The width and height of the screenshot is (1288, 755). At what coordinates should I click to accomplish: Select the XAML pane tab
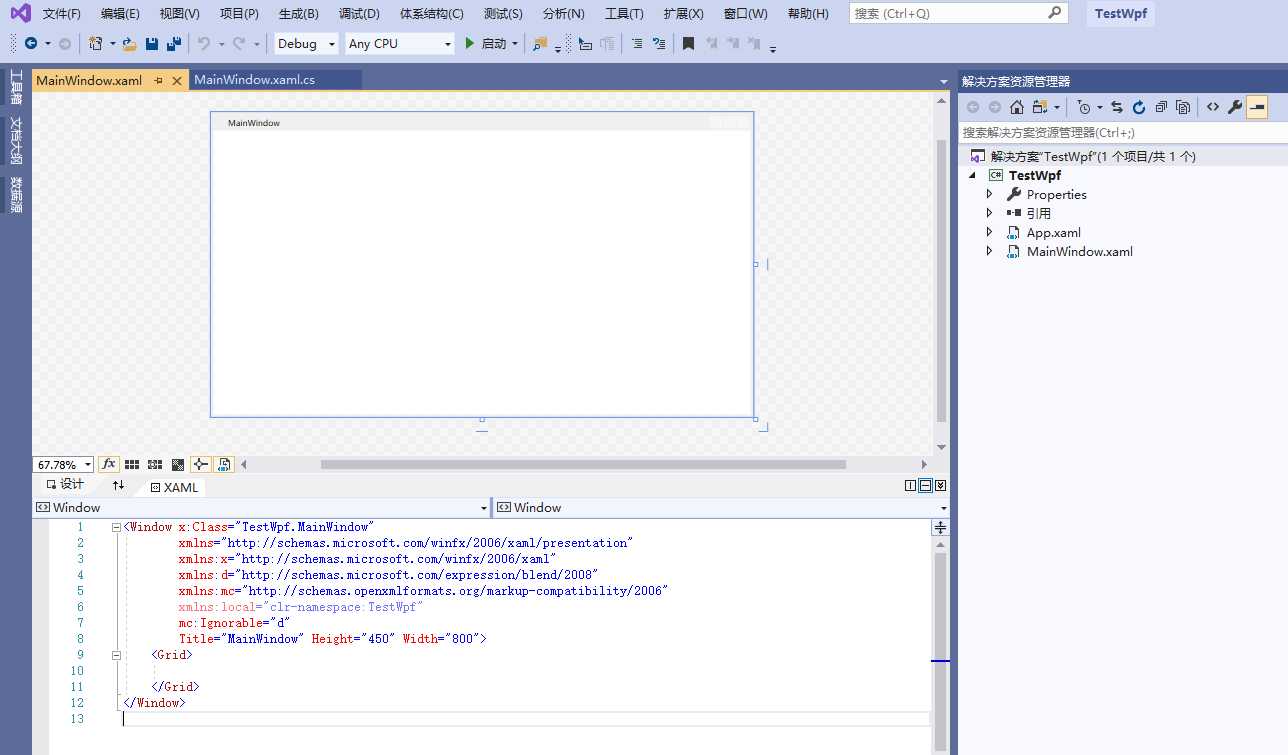174,487
